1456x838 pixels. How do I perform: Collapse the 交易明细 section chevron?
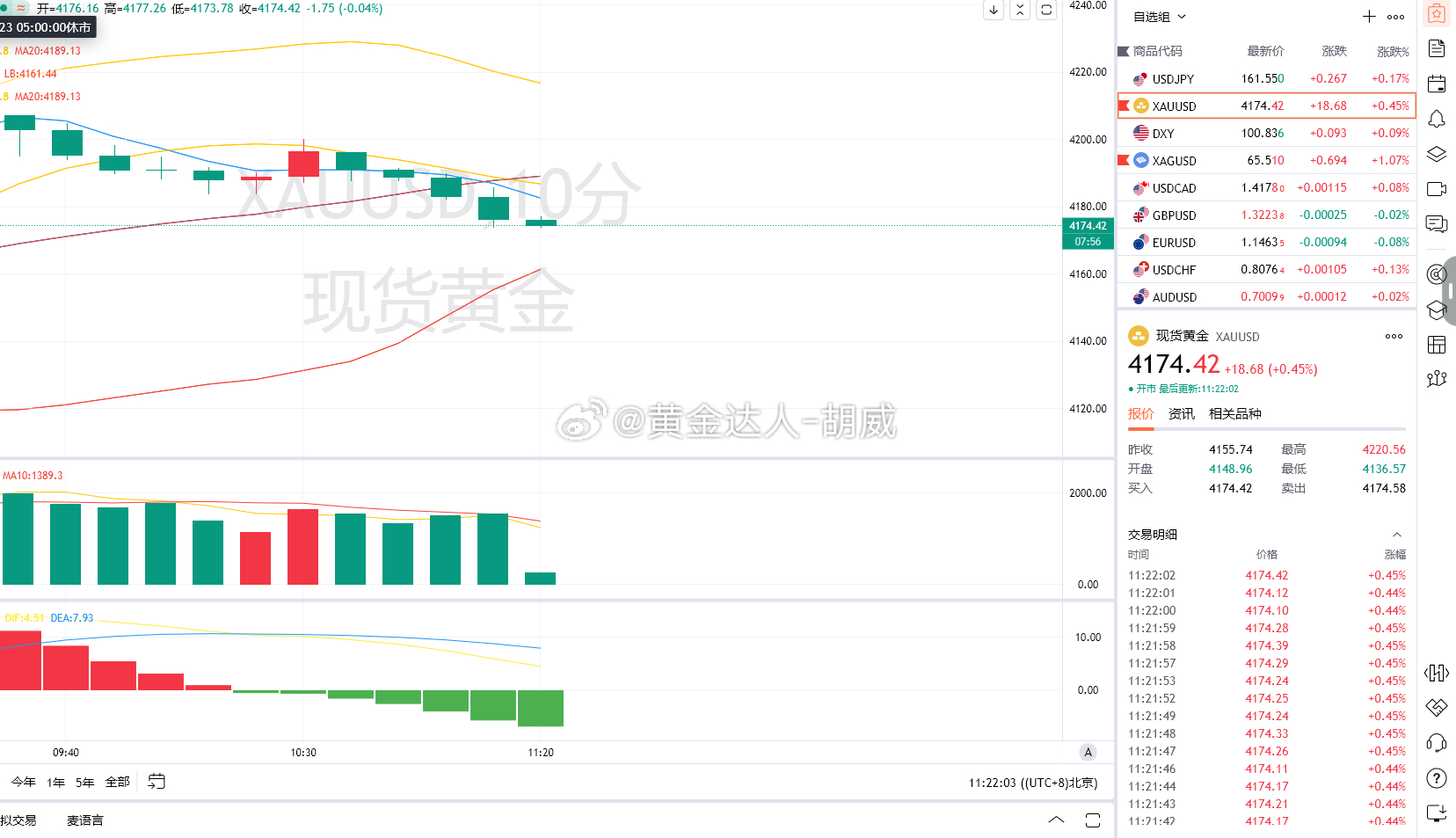[x=1397, y=535]
